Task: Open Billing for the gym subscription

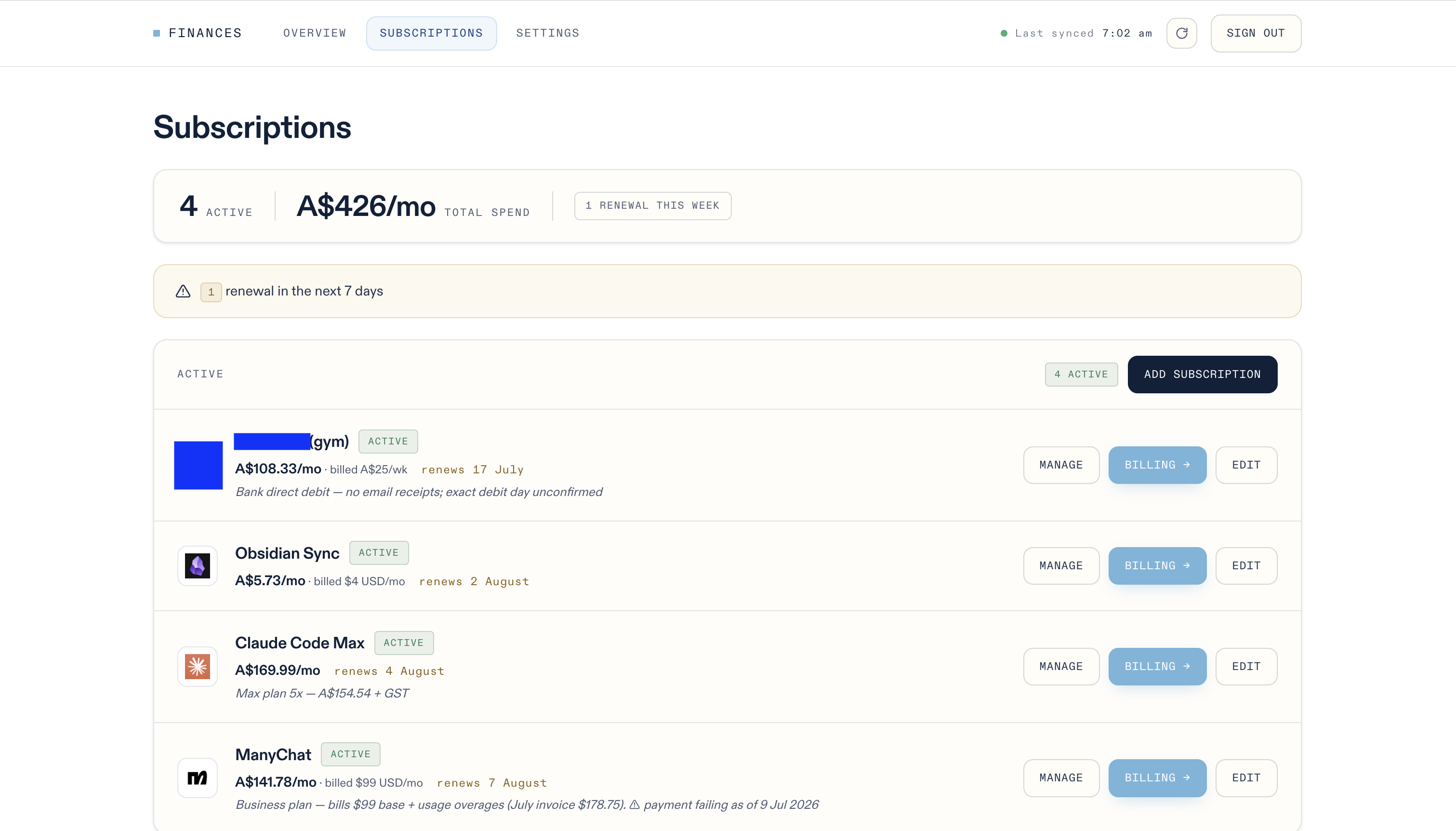Action: click(1157, 465)
